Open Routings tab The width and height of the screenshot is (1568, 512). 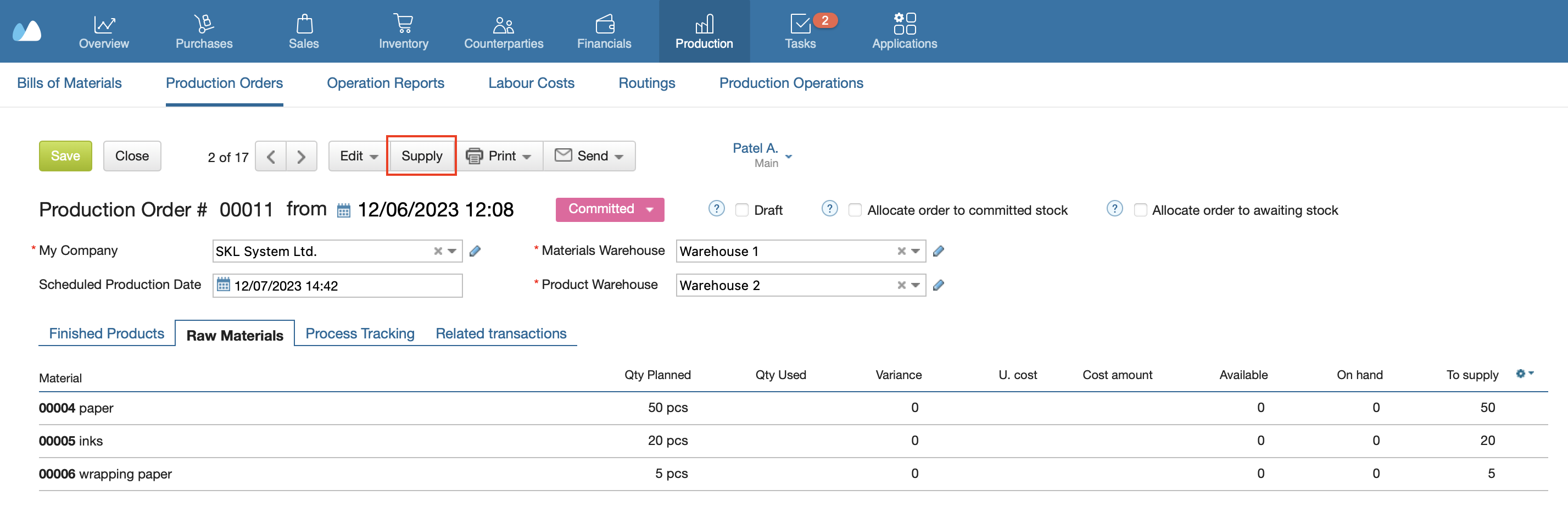point(646,84)
